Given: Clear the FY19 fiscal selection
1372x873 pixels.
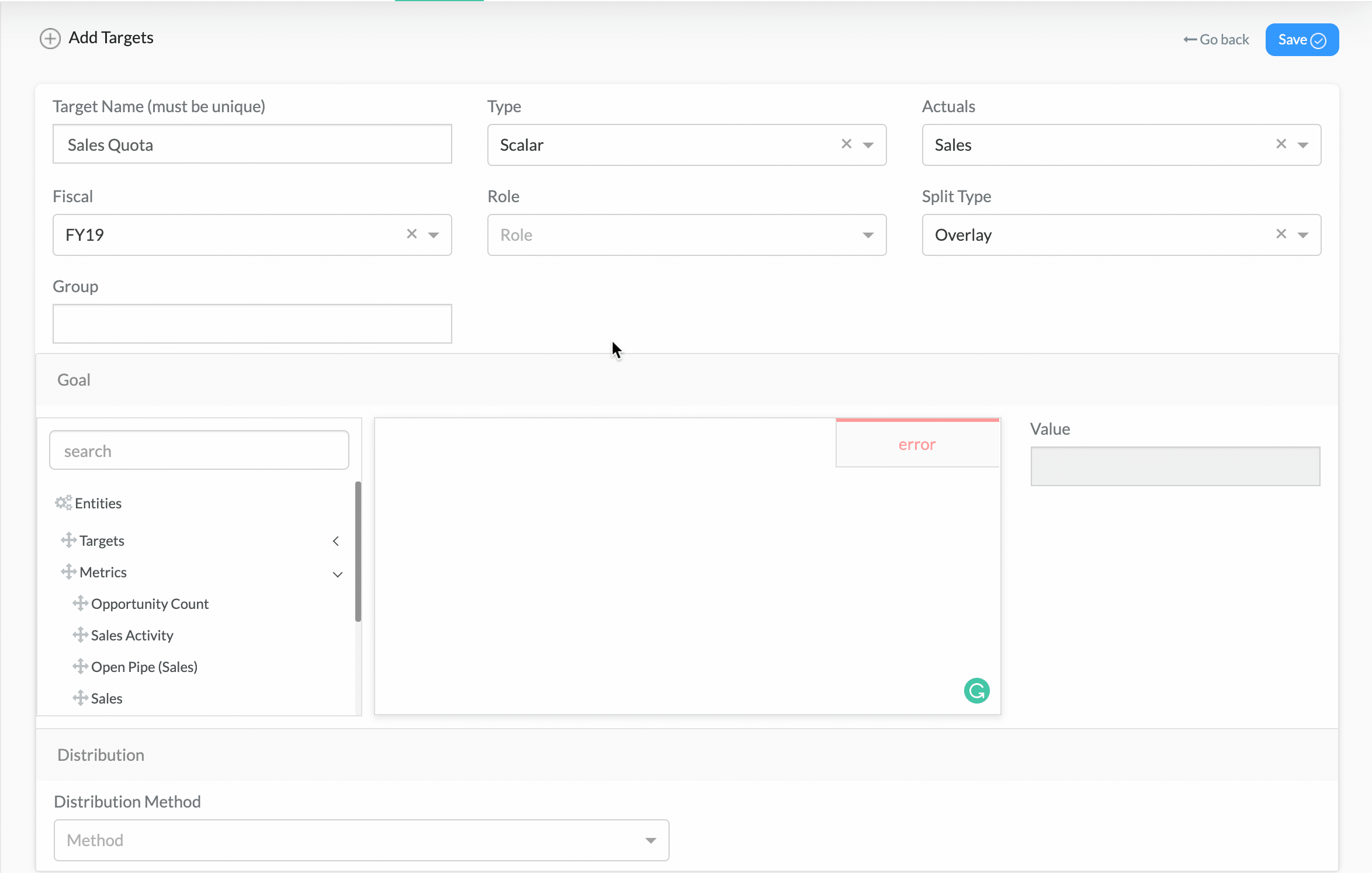Looking at the screenshot, I should click(x=411, y=234).
